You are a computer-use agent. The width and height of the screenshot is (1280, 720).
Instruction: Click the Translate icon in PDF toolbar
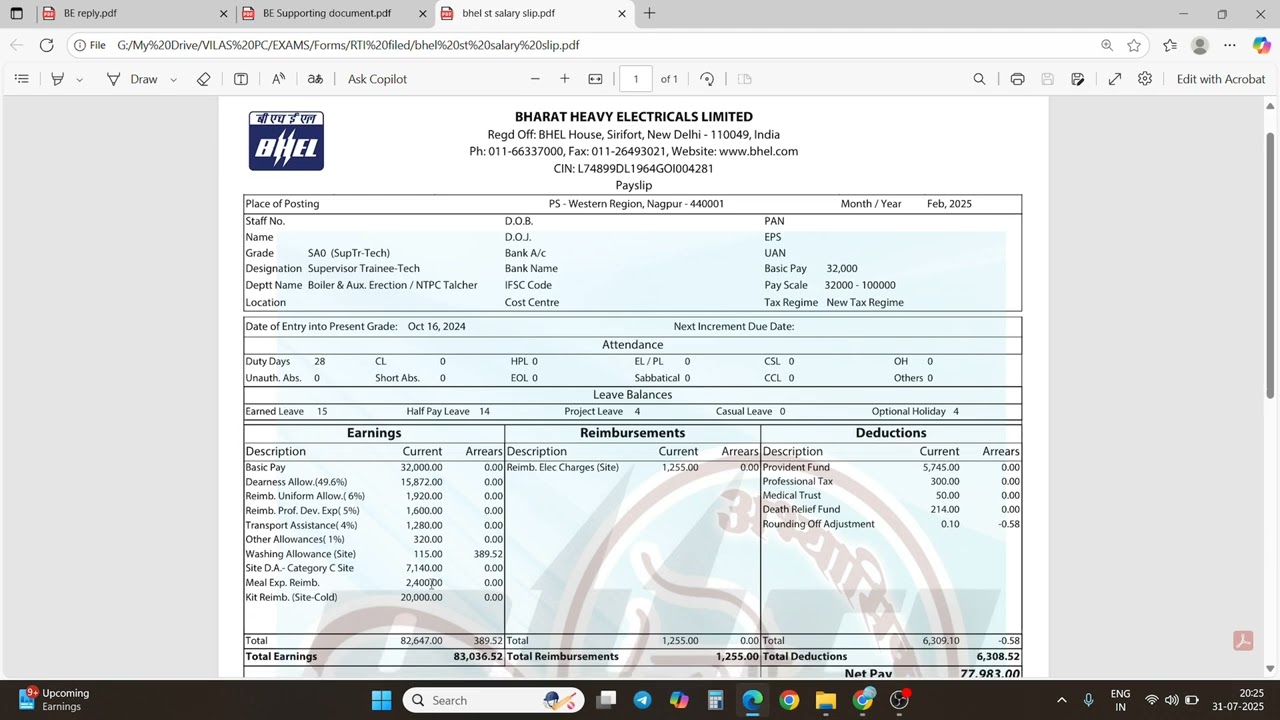pos(315,79)
